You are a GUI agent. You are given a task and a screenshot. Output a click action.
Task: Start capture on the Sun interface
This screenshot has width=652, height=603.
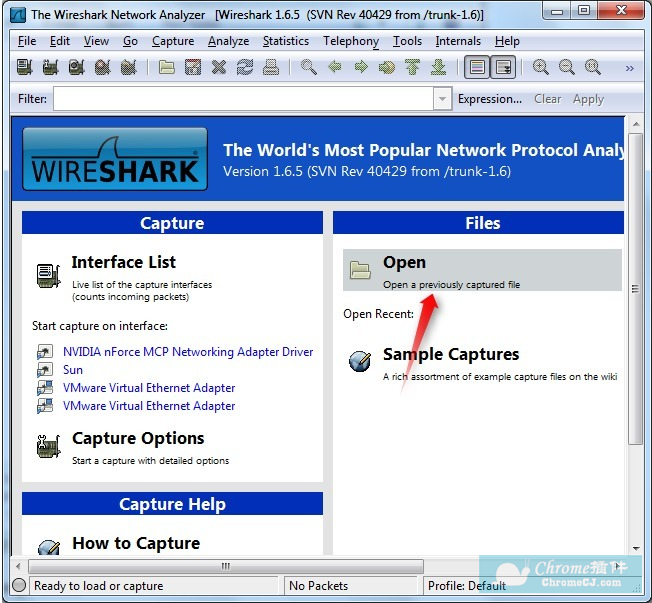point(73,370)
